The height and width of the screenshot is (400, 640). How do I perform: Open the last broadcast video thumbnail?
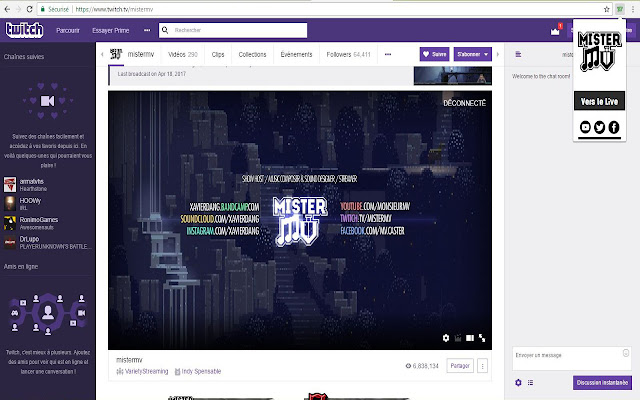[x=453, y=76]
